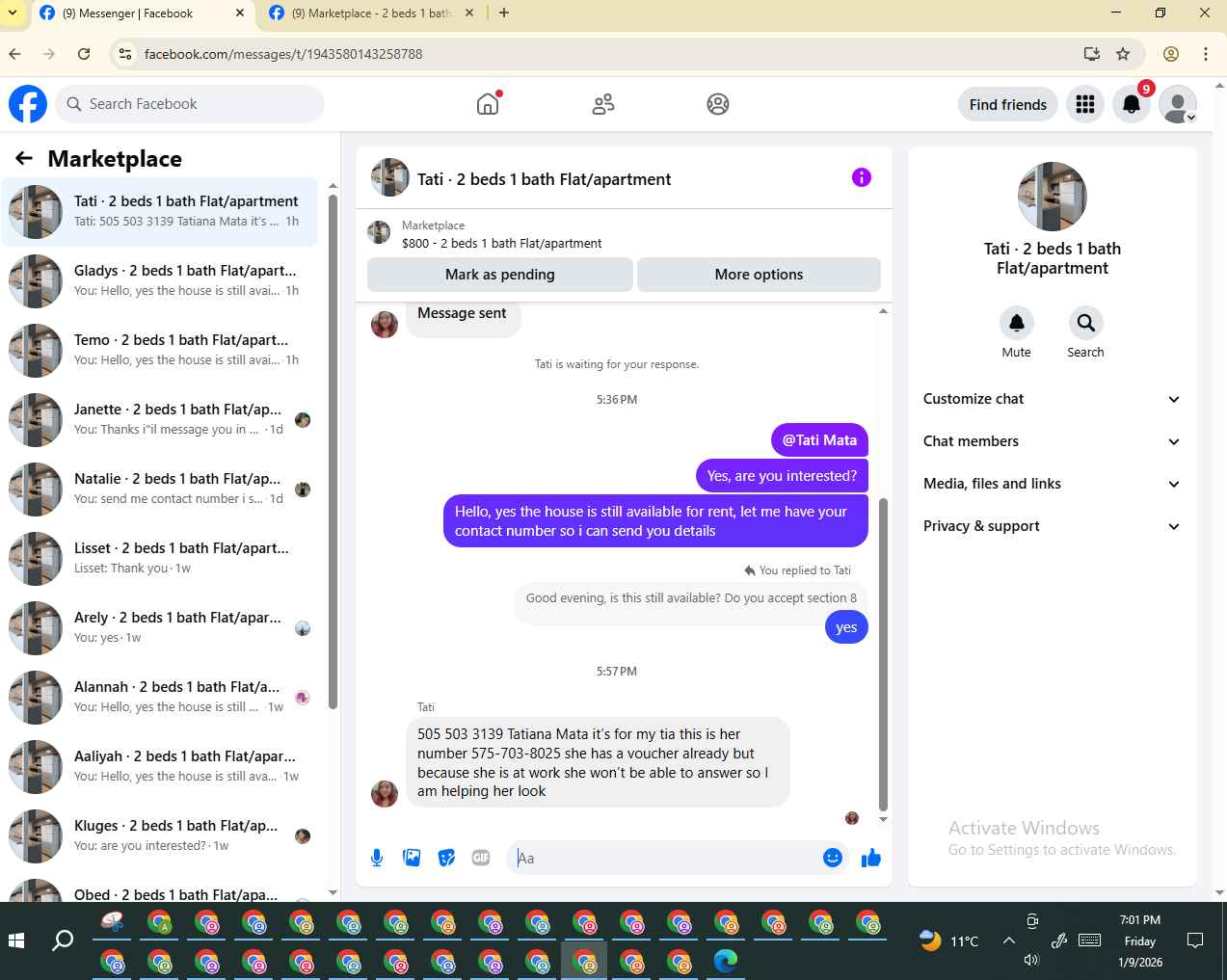Expand Chat members section
This screenshot has height=980, width=1227.
point(1052,441)
